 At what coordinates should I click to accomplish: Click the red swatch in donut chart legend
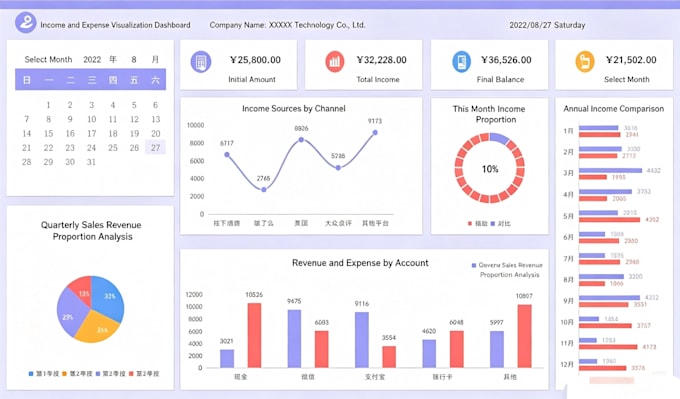[470, 223]
